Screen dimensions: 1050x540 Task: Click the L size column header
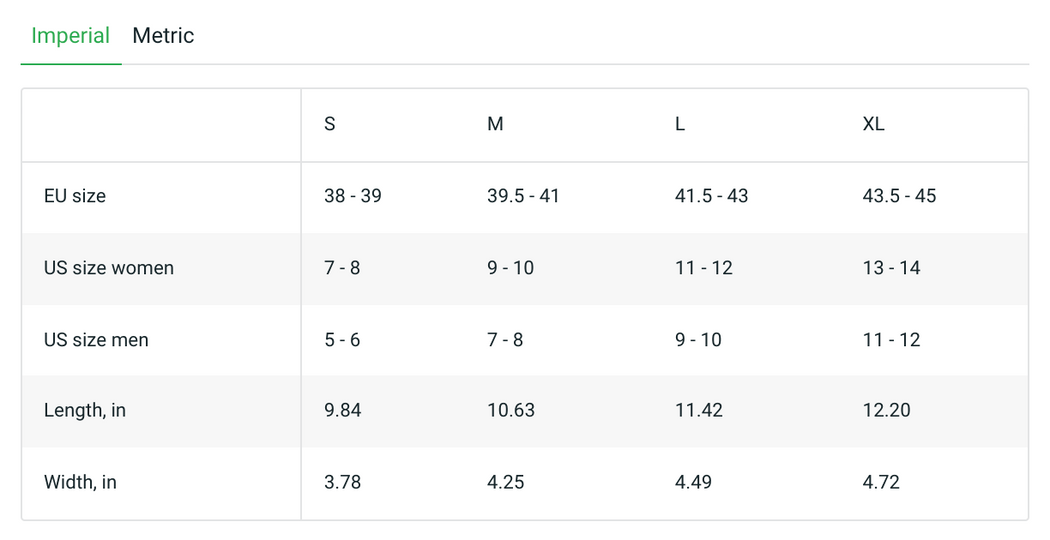tap(680, 125)
